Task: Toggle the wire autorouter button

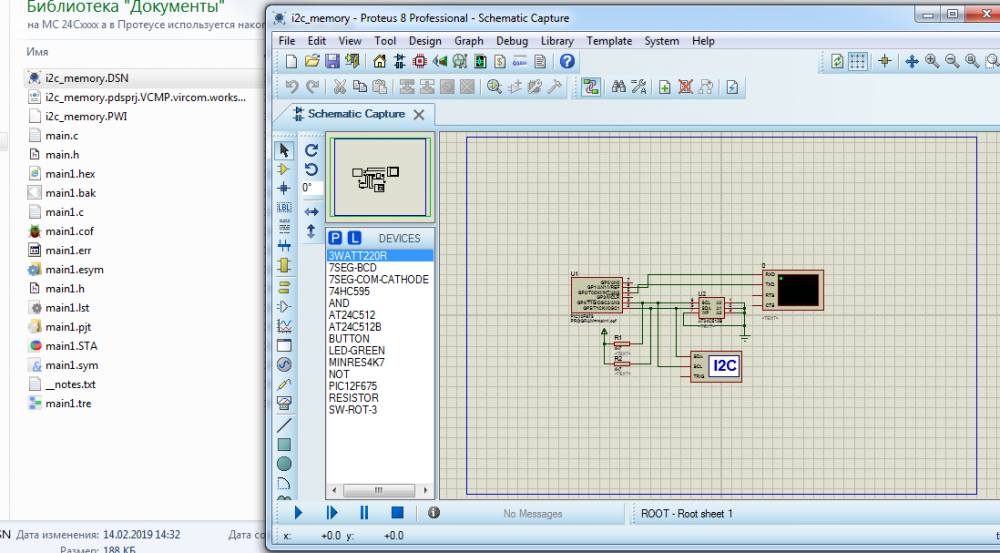Action: pos(590,87)
